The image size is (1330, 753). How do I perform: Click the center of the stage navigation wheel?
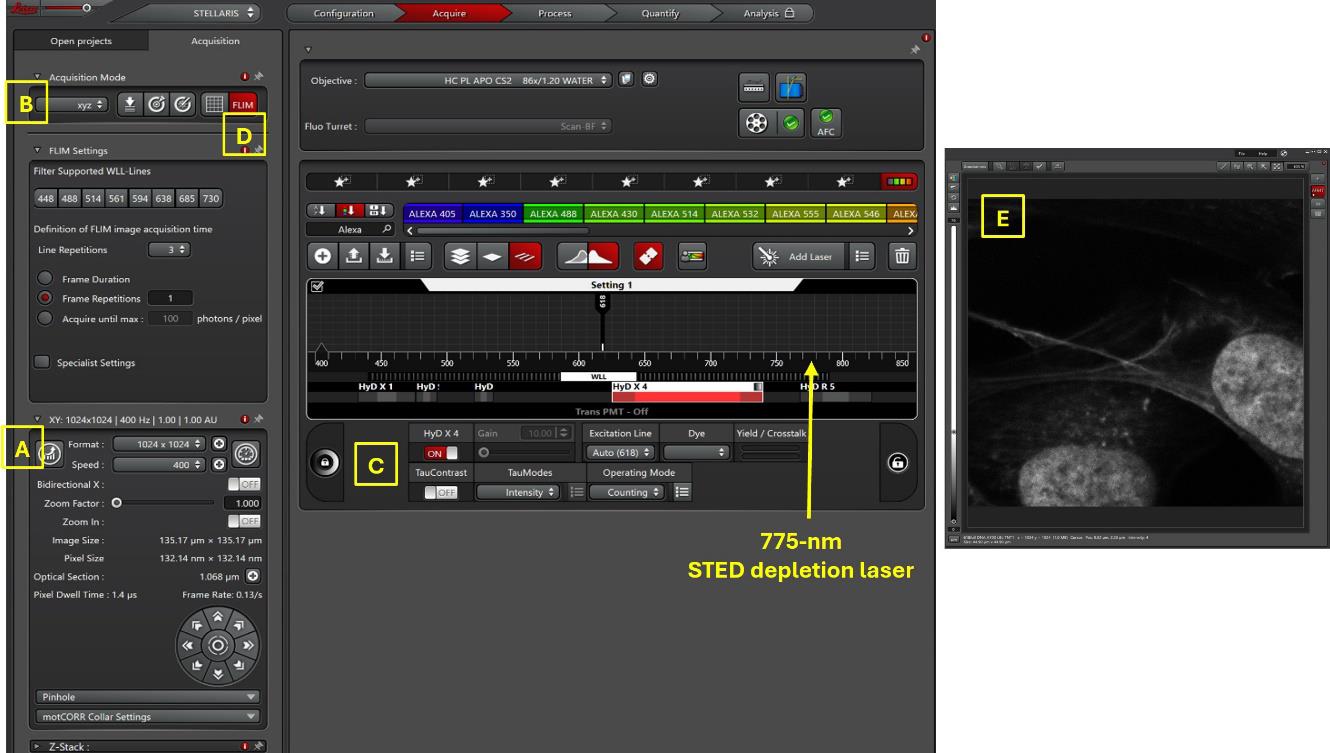pyautogui.click(x=218, y=645)
